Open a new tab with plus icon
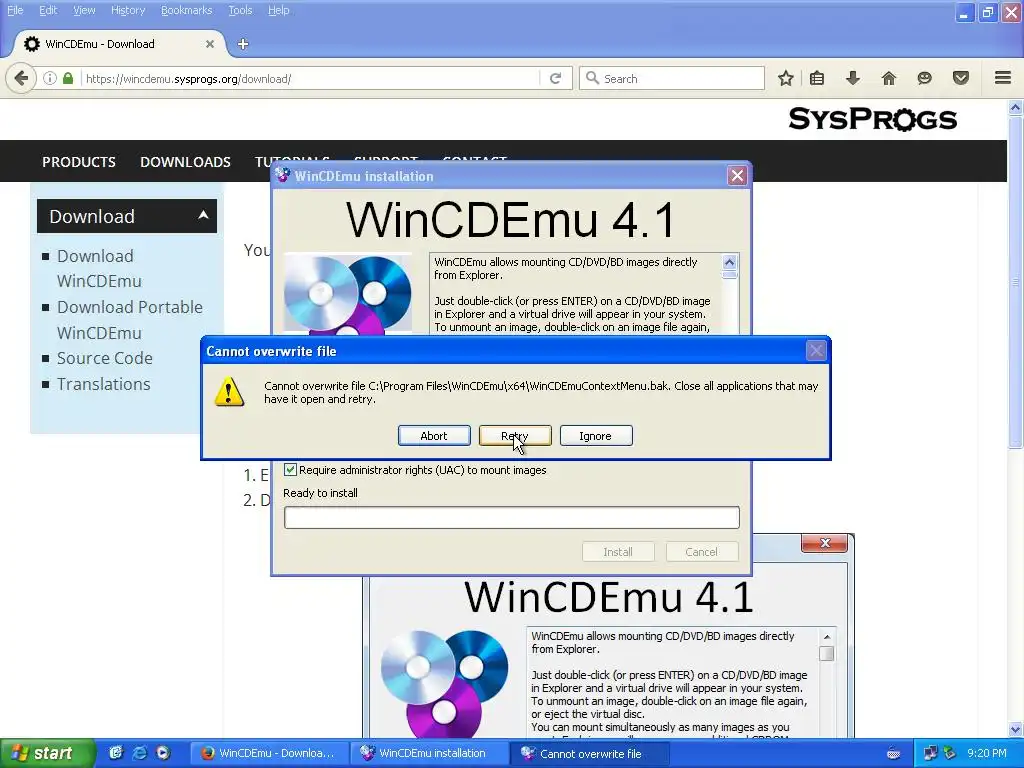1024x768 pixels. coord(243,44)
